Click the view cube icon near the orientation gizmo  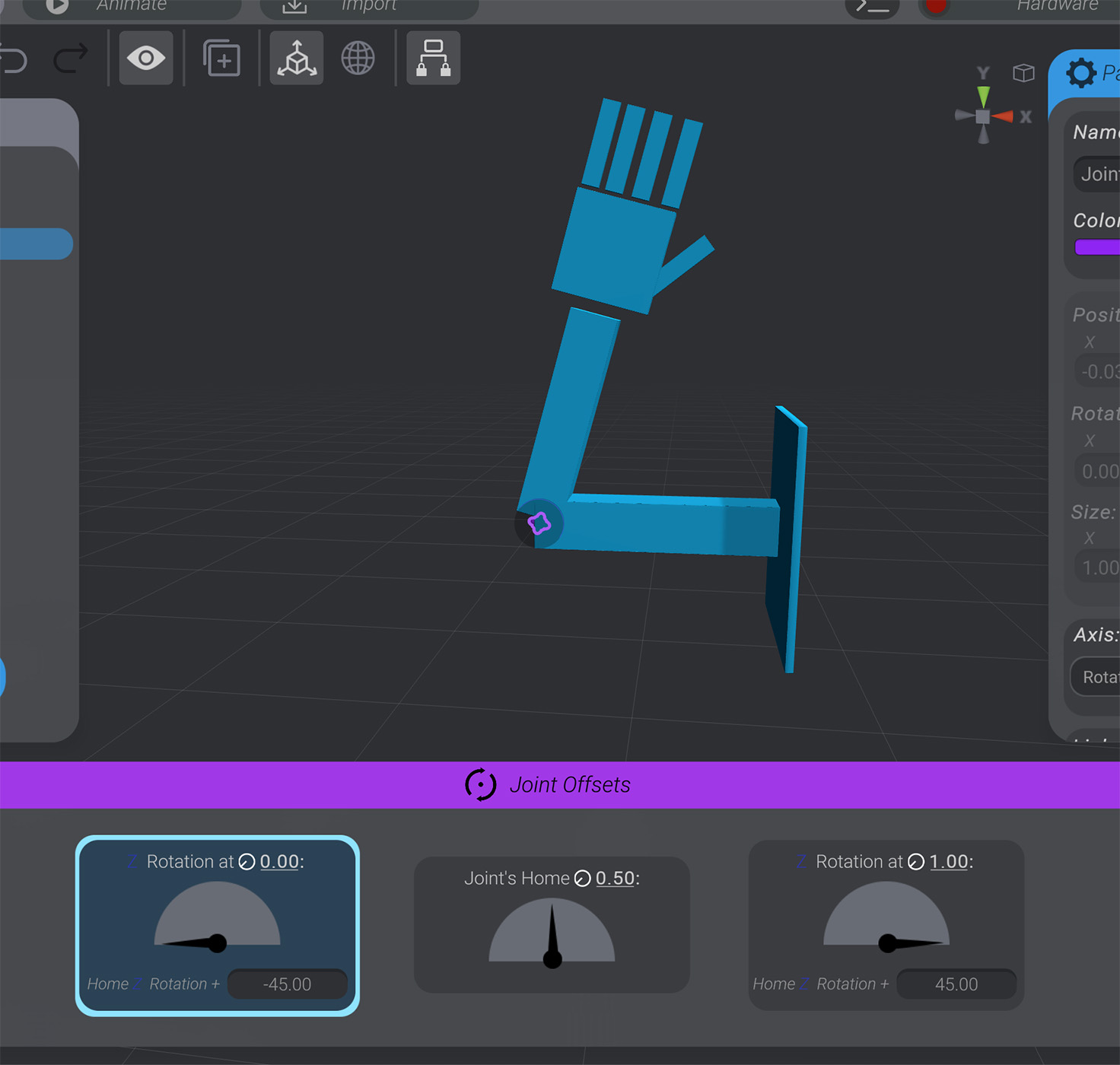(1023, 73)
